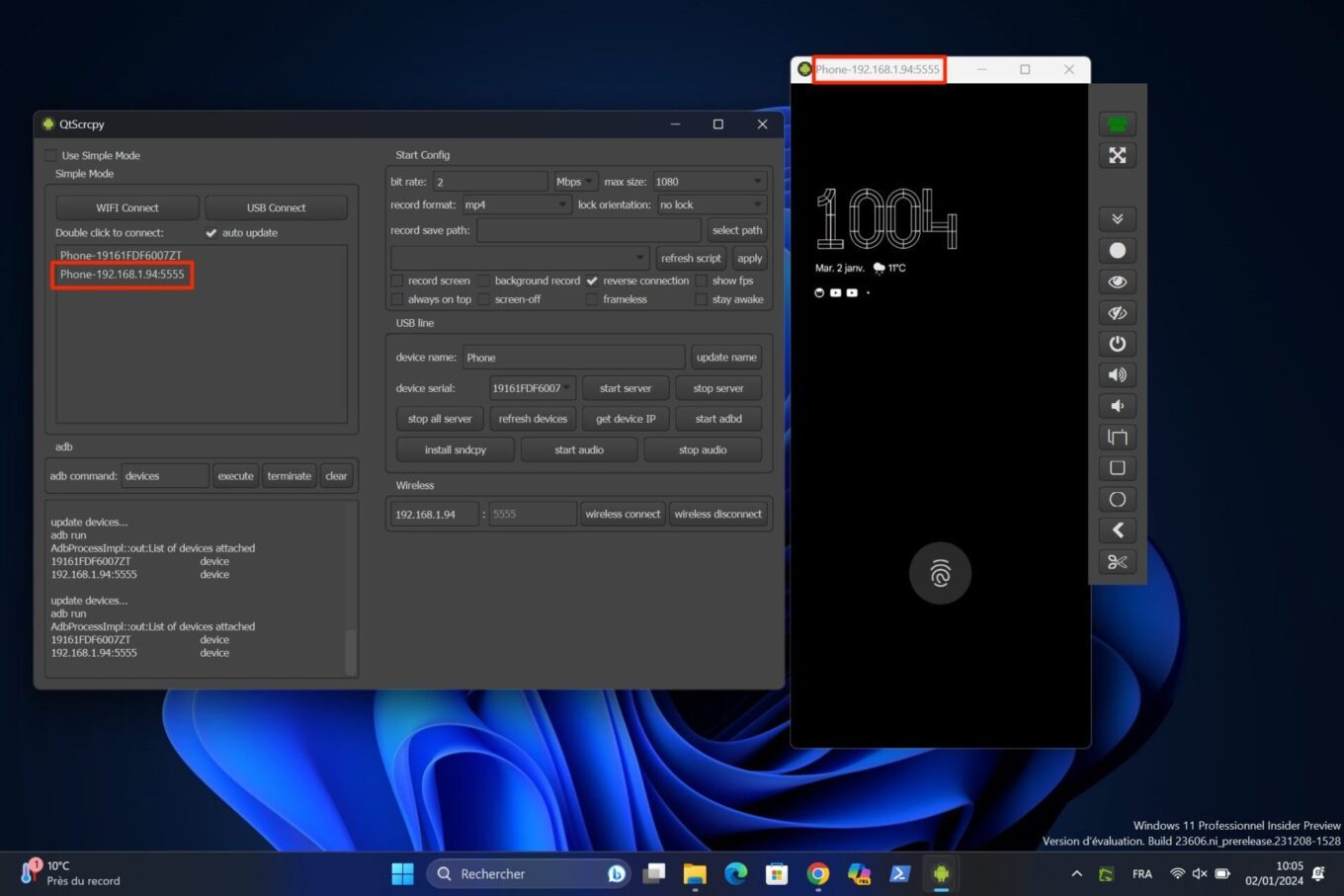Image resolution: width=1344 pixels, height=896 pixels.
Task: Click the QtScrcpy Android icon in the taskbar
Action: [x=941, y=873]
